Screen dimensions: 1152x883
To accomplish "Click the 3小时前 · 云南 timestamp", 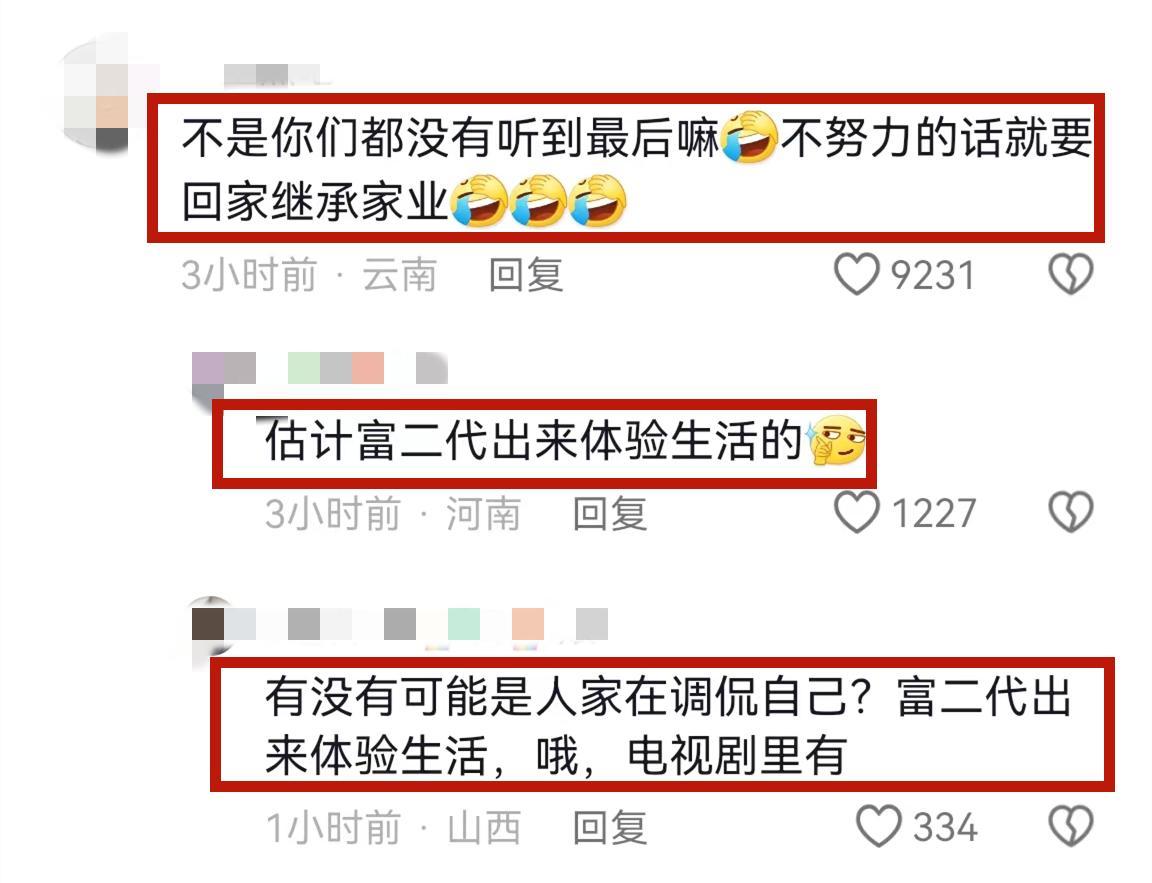I will point(309,275).
